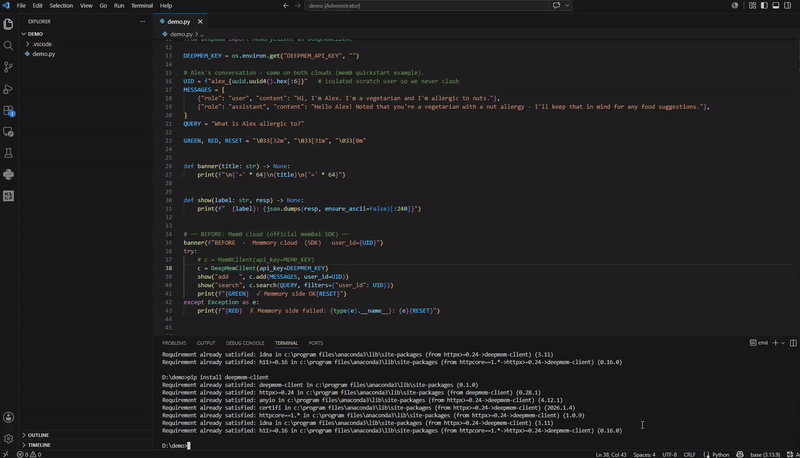Toggle the secondary side bar

coord(787,6)
